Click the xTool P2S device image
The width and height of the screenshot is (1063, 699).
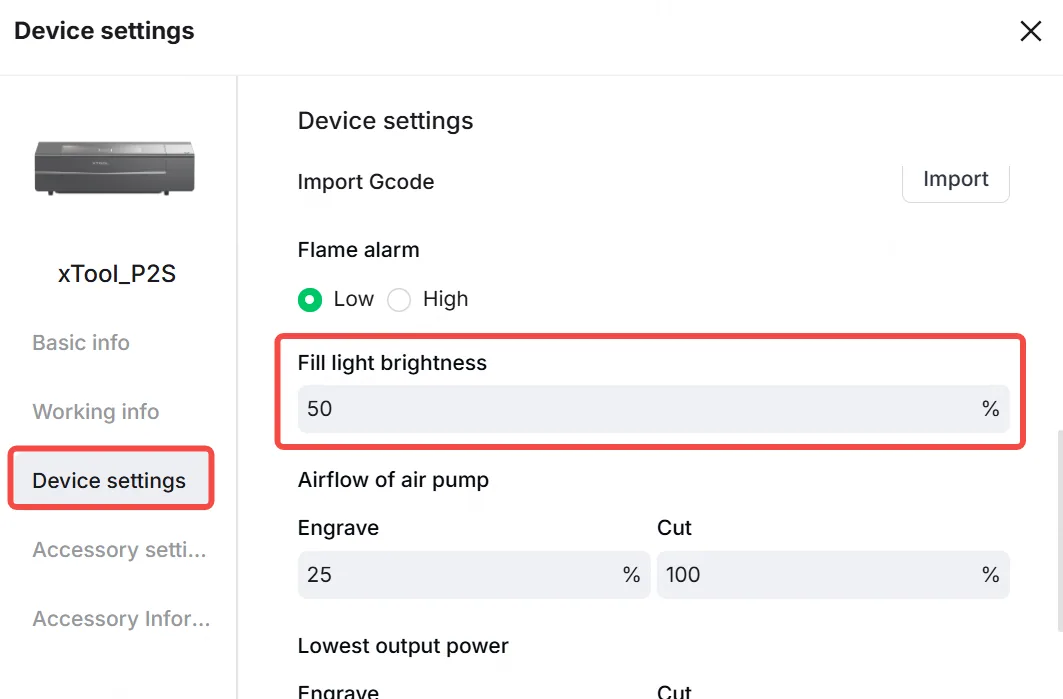coord(115,168)
